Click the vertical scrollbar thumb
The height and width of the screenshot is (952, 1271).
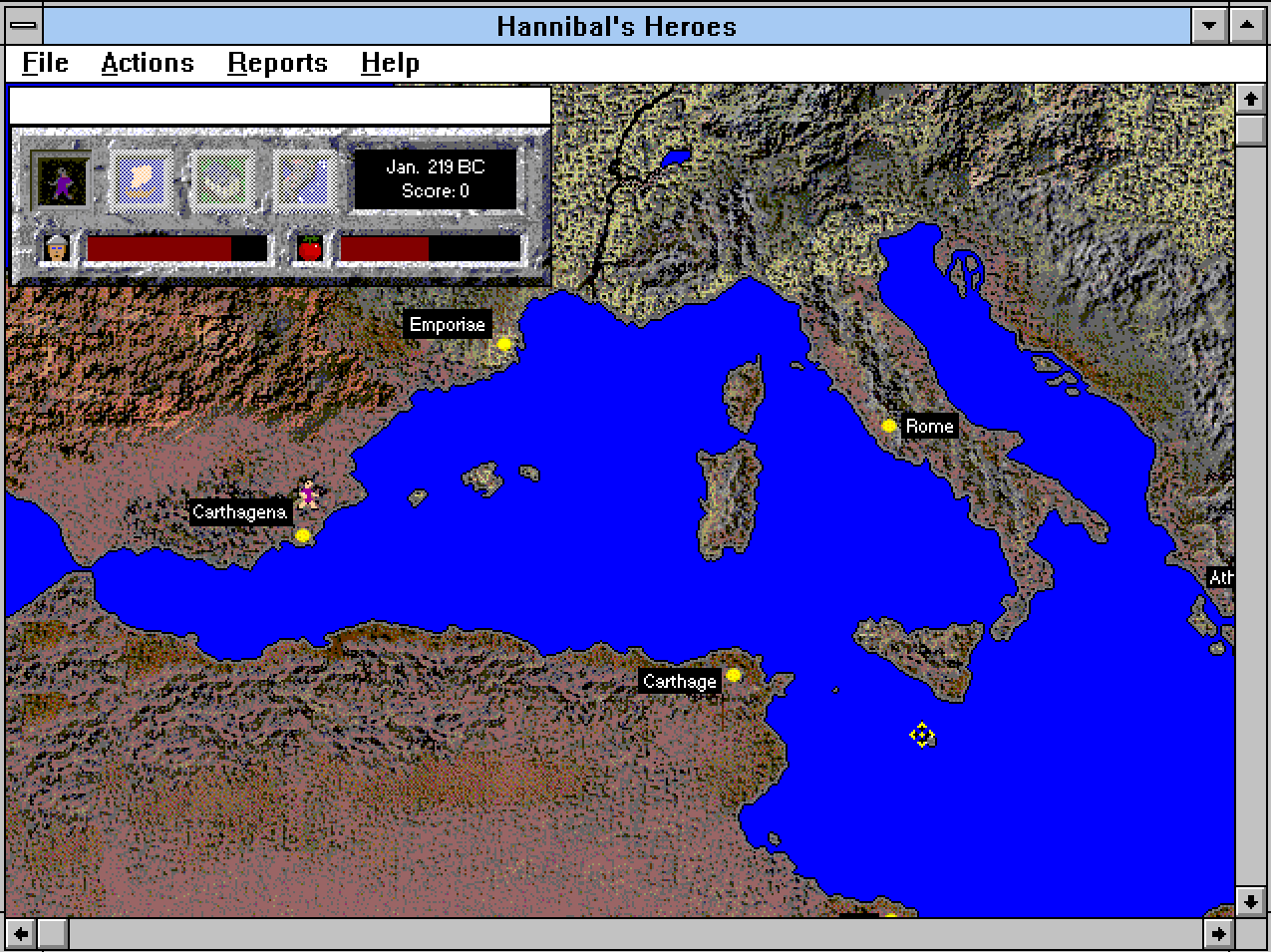click(x=1251, y=130)
